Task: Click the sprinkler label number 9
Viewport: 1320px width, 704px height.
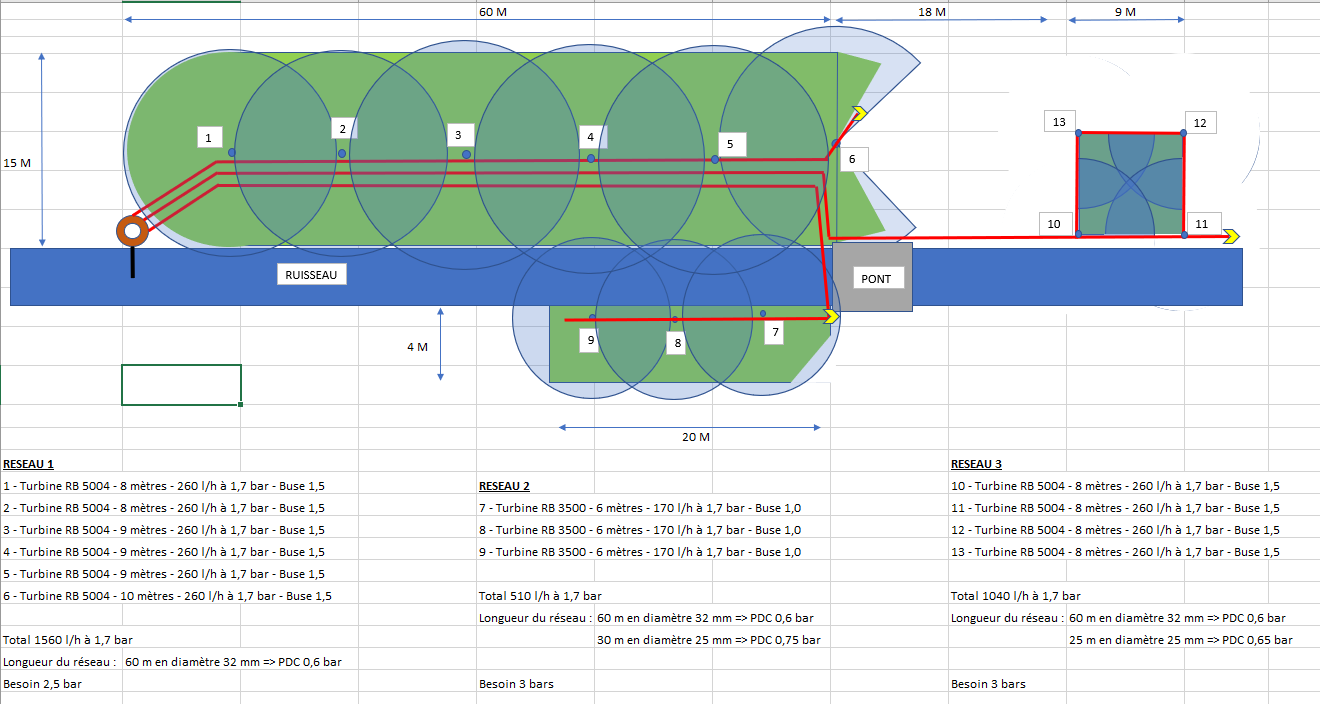Action: tap(591, 340)
